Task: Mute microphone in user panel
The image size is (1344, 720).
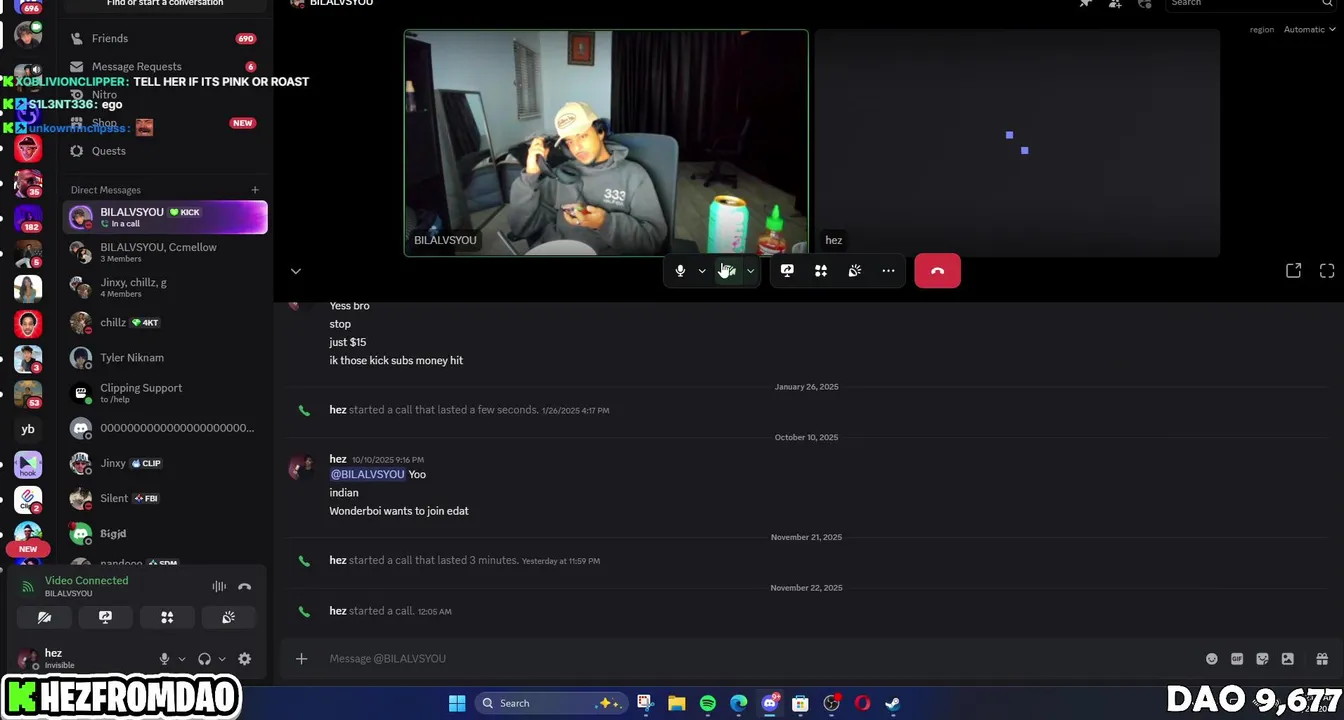Action: click(165, 659)
